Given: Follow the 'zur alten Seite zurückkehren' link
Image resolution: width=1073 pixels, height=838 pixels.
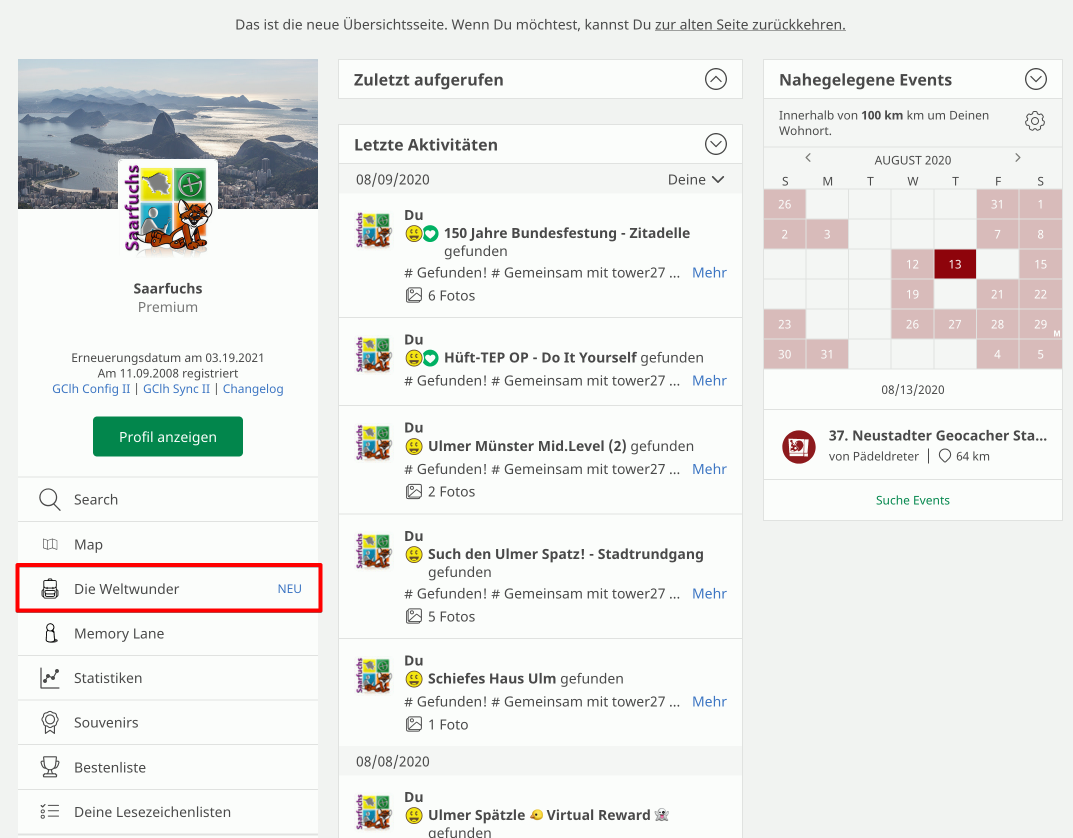Looking at the screenshot, I should pos(750,25).
